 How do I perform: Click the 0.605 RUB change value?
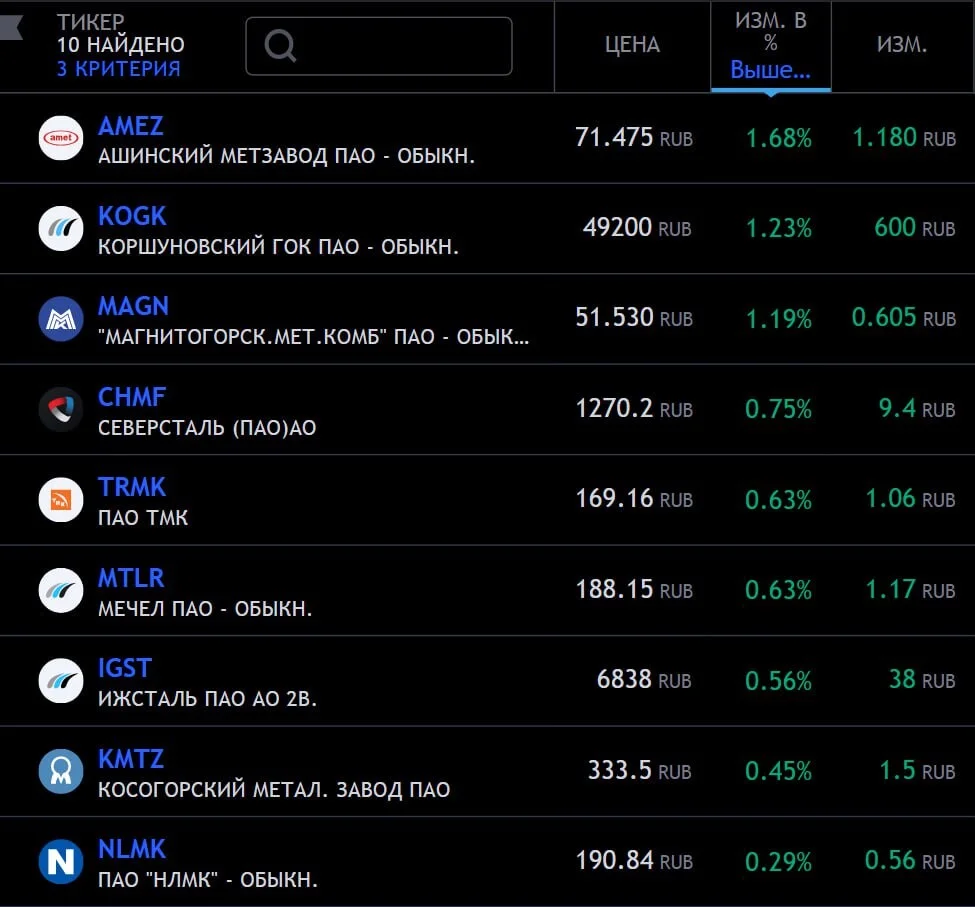click(x=904, y=318)
